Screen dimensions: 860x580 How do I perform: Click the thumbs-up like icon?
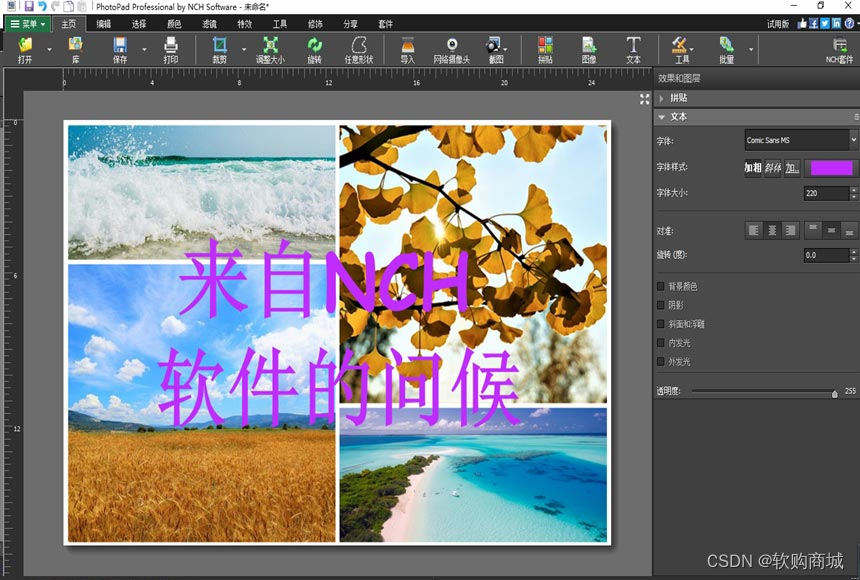802,23
